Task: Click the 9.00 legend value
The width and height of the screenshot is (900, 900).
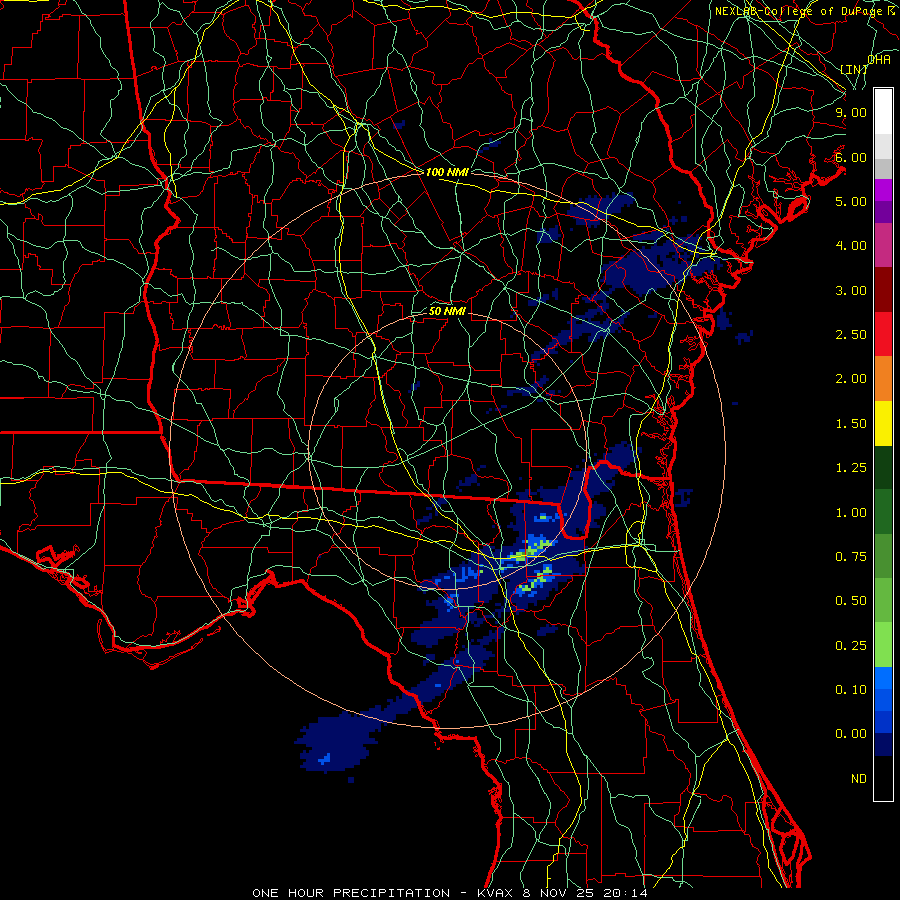Action: (851, 112)
